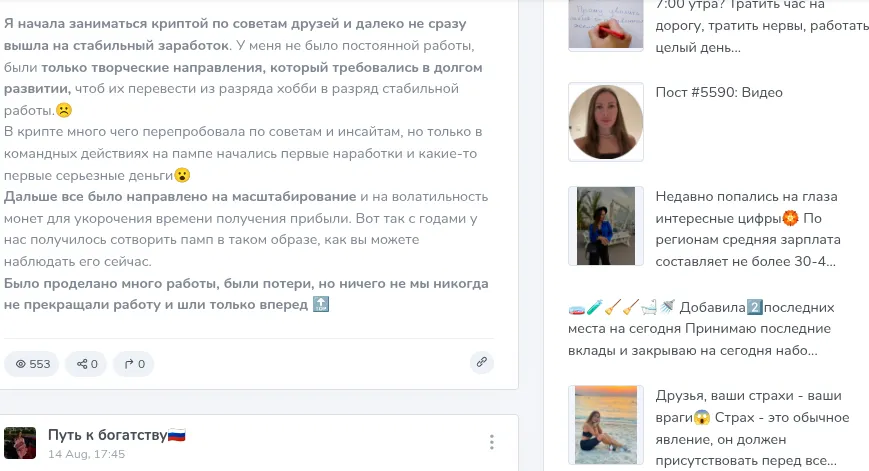Viewport: 869px width, 471px height.
Task: Open the 14 Aug, 17:45 timestamp link
Action: 86,454
